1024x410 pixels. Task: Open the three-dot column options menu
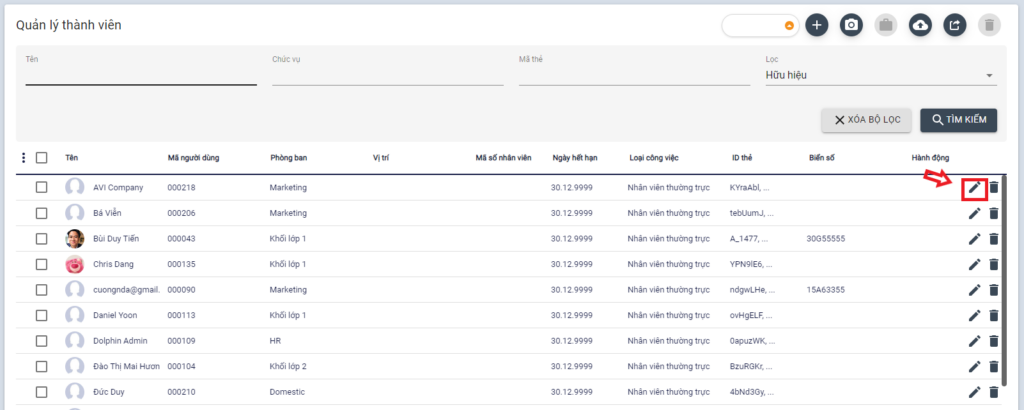click(x=24, y=158)
